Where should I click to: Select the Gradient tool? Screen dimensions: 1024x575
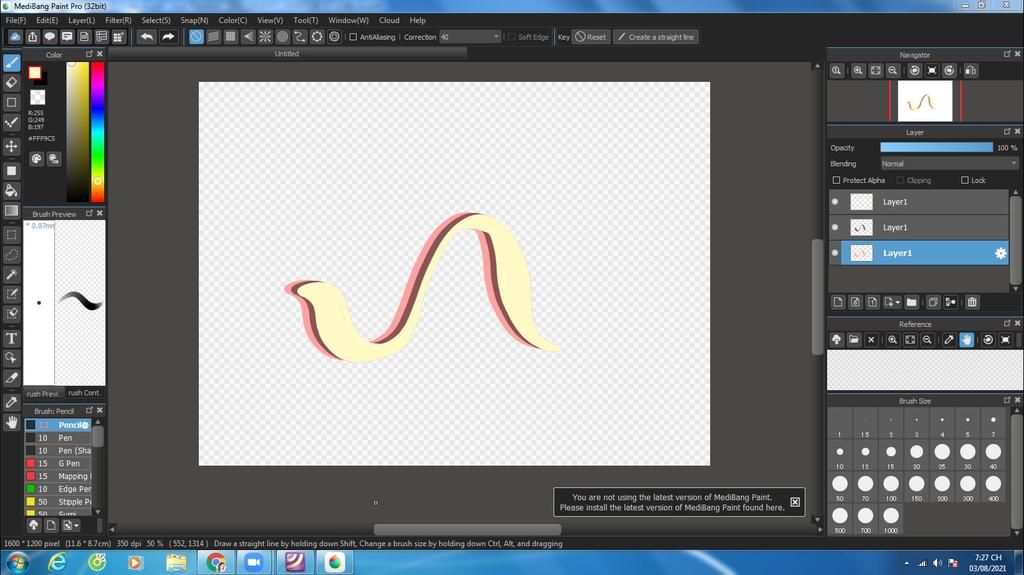pyautogui.click(x=11, y=210)
